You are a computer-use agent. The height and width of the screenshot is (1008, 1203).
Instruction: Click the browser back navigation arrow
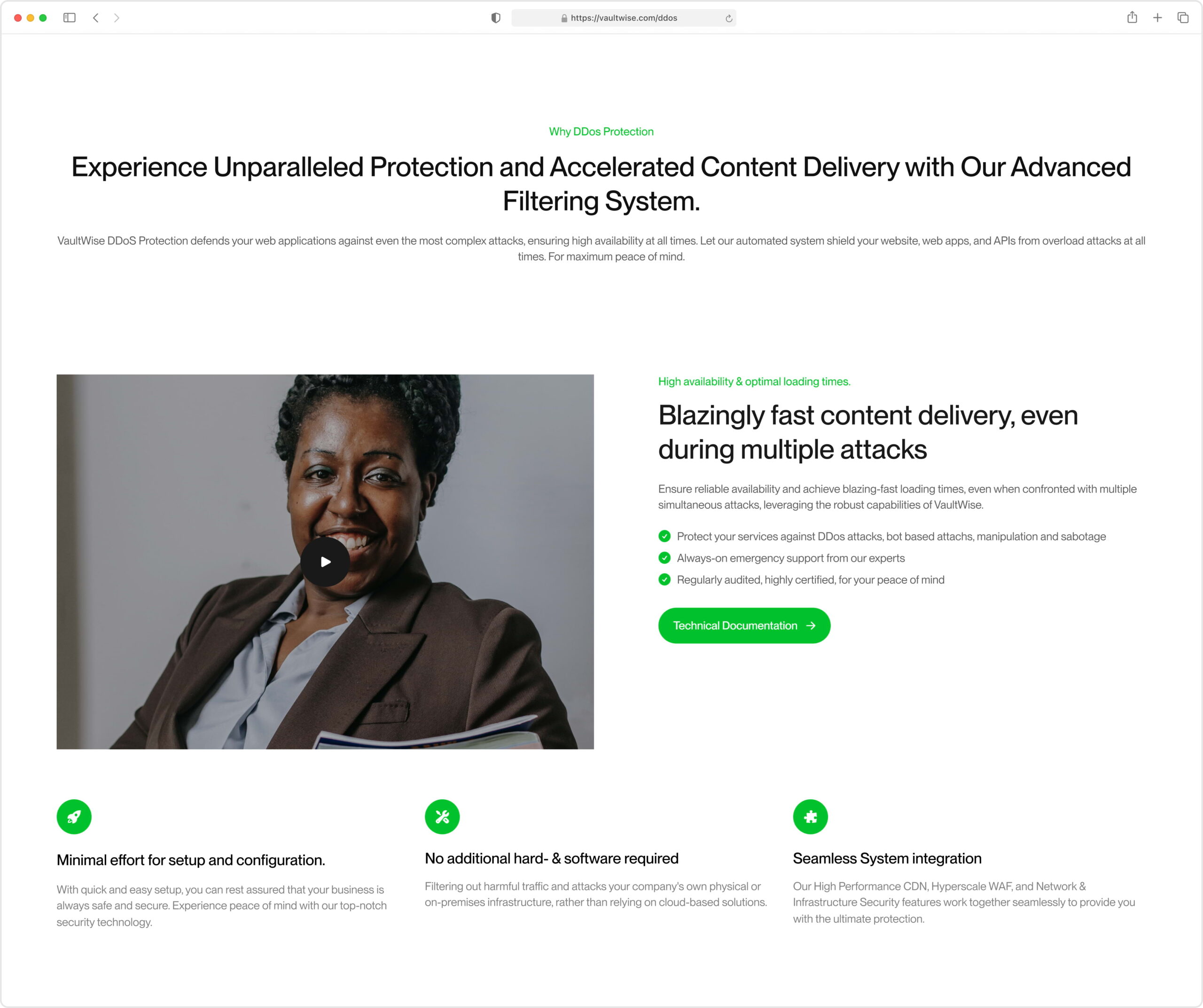point(96,18)
